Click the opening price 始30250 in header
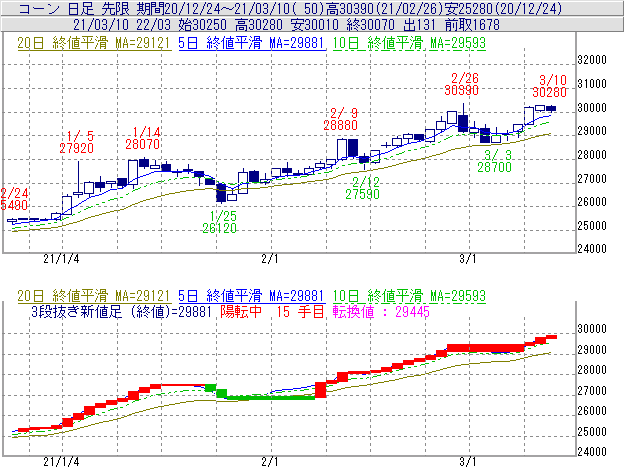This screenshot has width=624, height=473. point(203,25)
